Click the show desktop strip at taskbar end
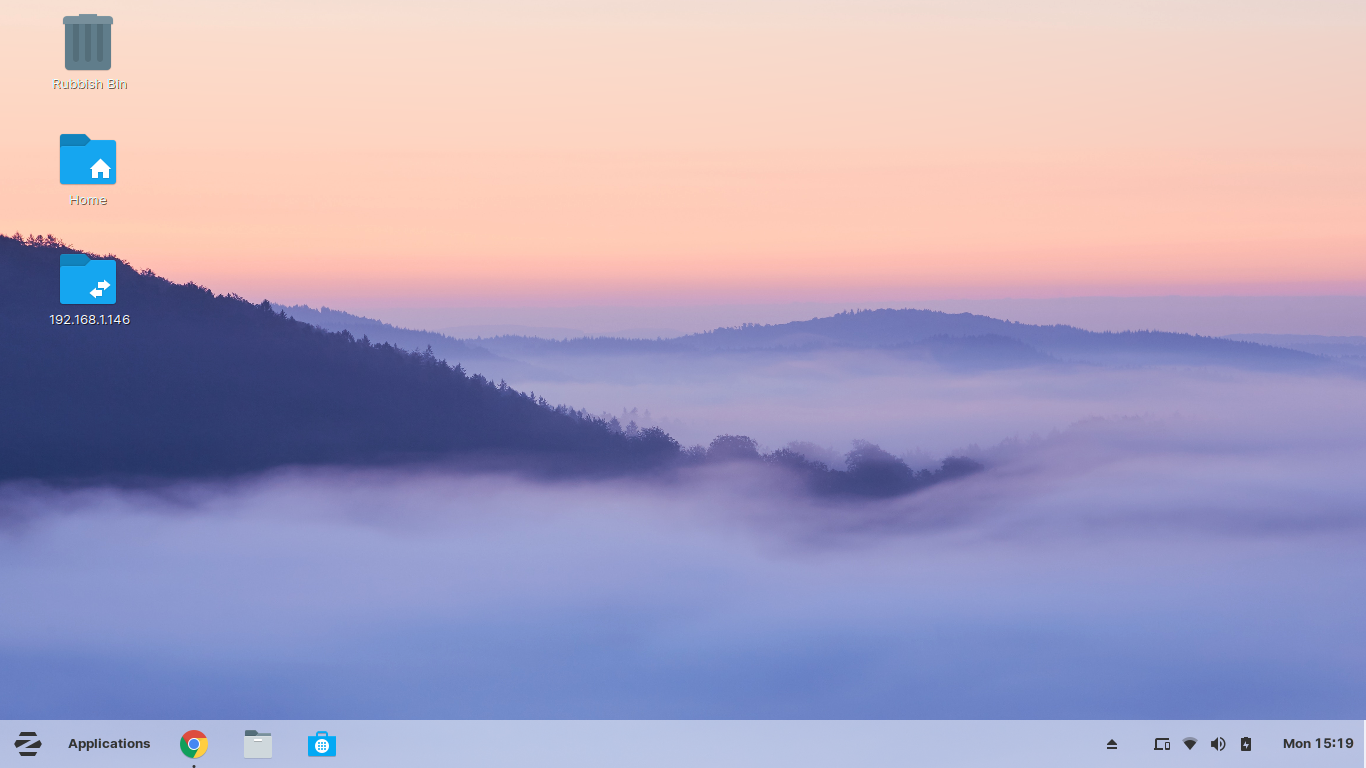Screen dimensions: 1366x768 click(x=1363, y=744)
